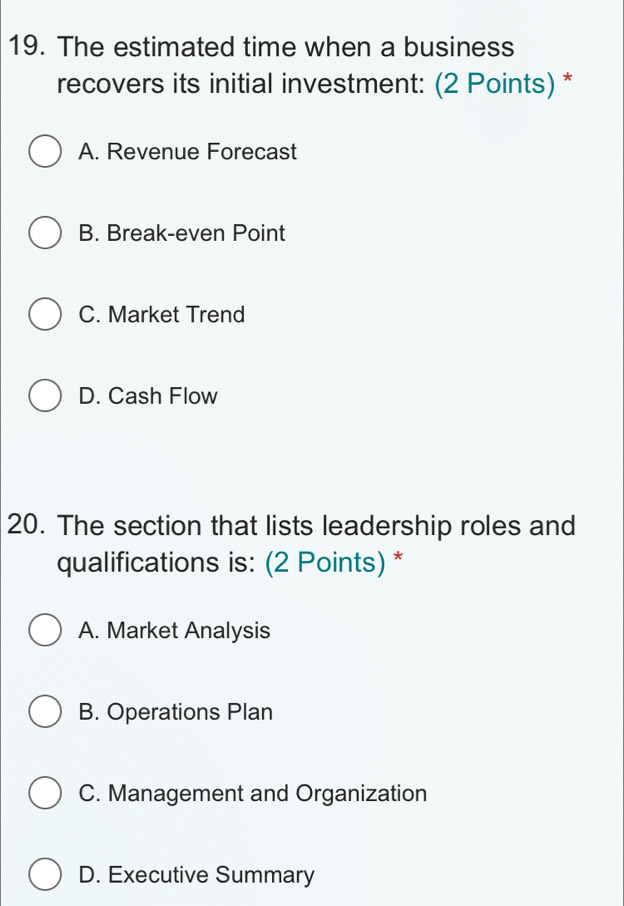Click the 'D. Executive Summary' option label

(196, 875)
